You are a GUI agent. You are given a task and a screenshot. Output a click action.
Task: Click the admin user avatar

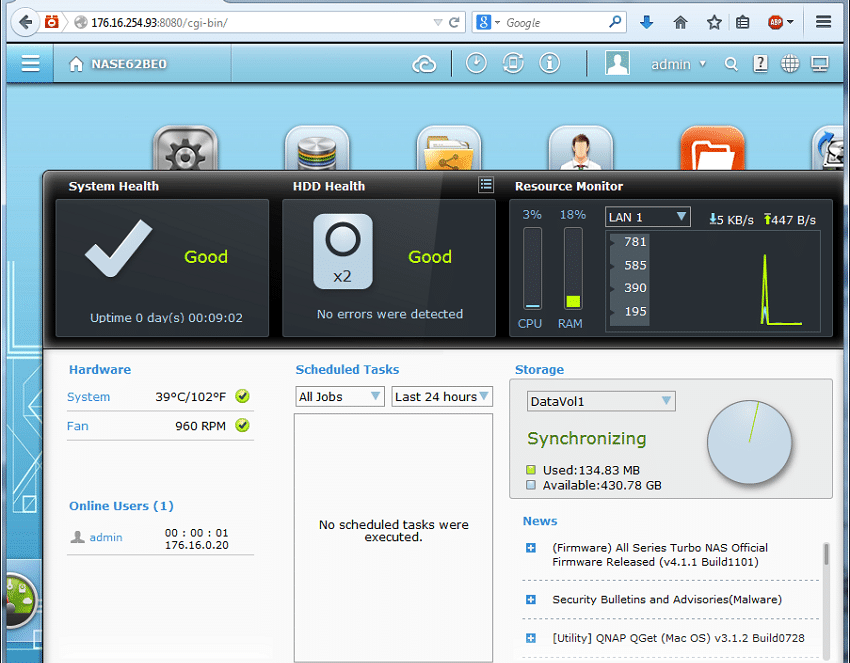(617, 63)
